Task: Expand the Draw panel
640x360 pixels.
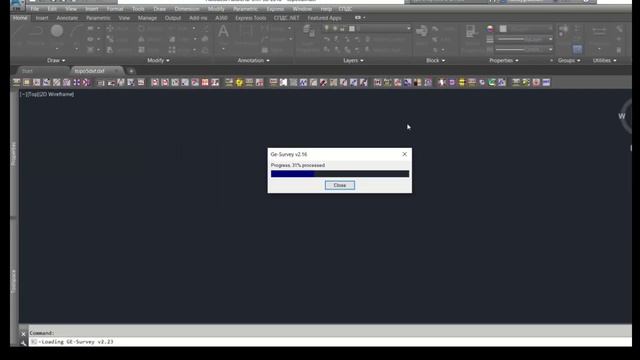Action: (56, 60)
